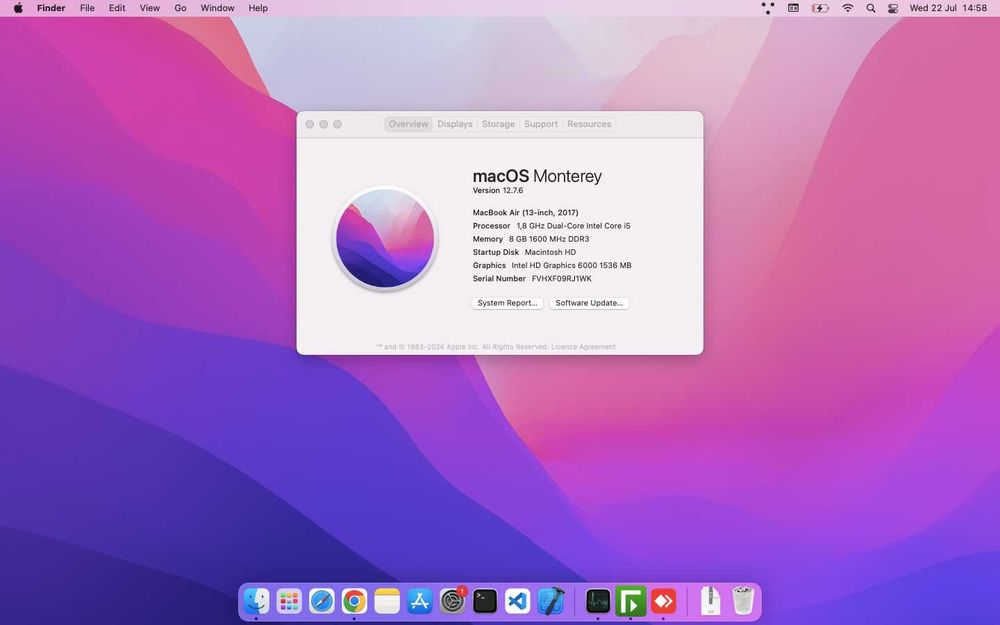This screenshot has width=1000, height=625.
Task: Click the macOS Monterey title text
Action: 537,176
